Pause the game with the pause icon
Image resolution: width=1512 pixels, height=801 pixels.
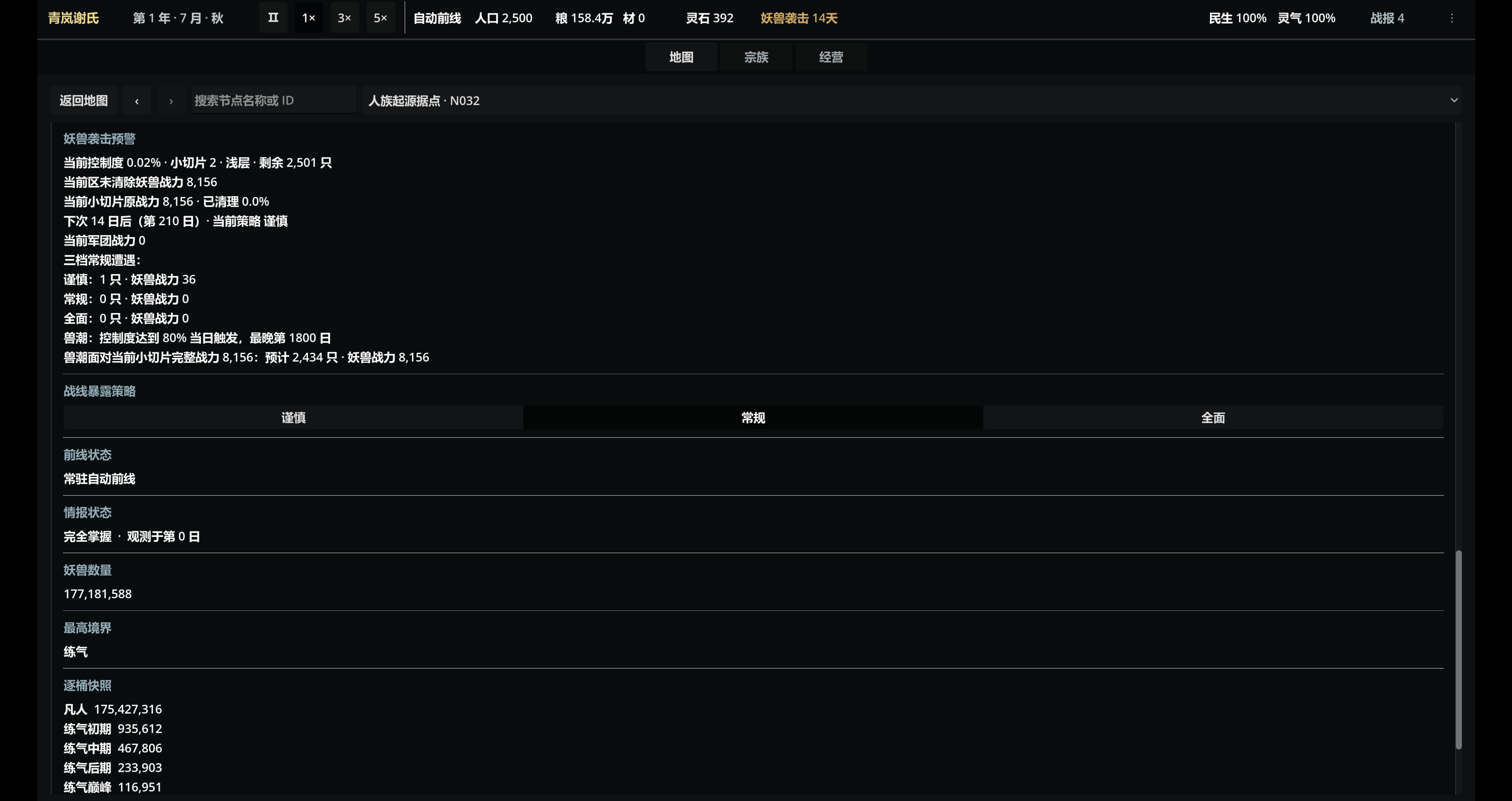coord(273,18)
